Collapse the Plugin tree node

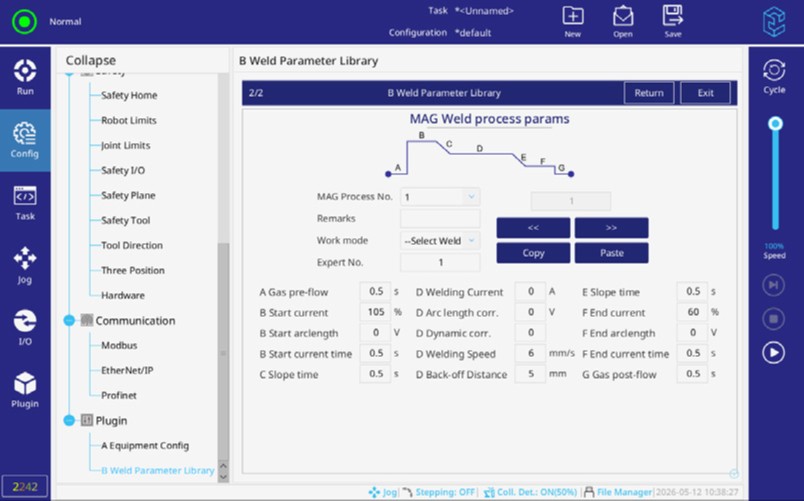[x=69, y=420]
